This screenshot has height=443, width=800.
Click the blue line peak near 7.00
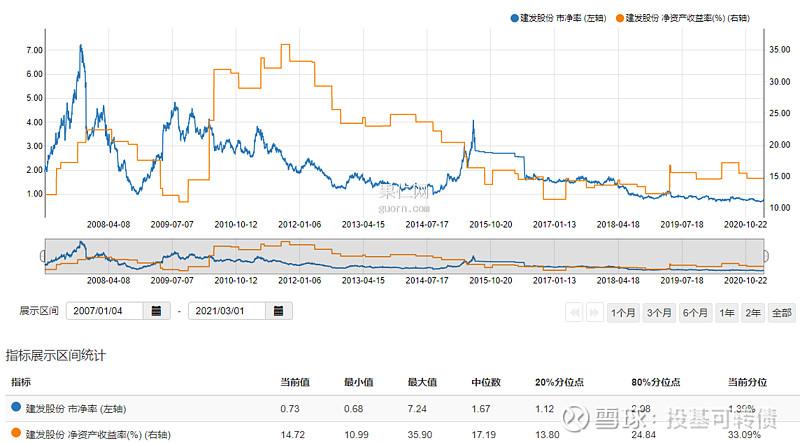(81, 46)
